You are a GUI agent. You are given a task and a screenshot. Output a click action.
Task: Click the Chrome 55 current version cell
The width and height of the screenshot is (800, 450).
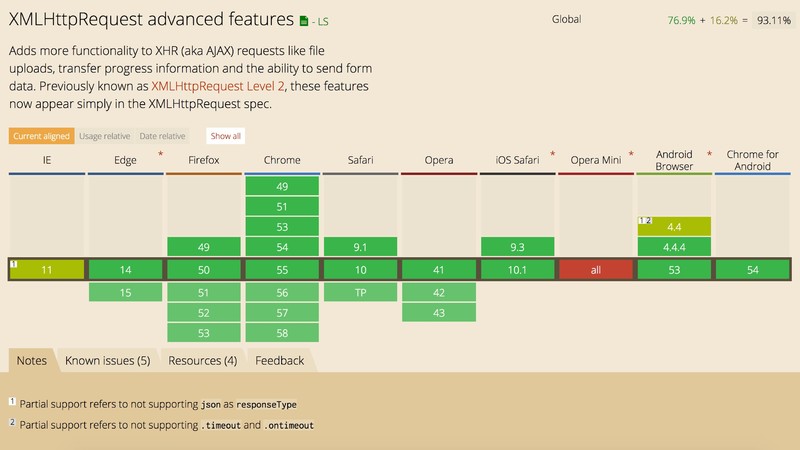(282, 269)
